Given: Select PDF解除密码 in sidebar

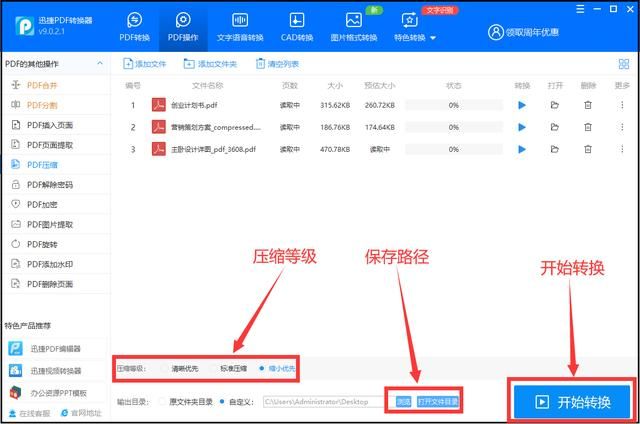Looking at the screenshot, I should click(x=56, y=185).
